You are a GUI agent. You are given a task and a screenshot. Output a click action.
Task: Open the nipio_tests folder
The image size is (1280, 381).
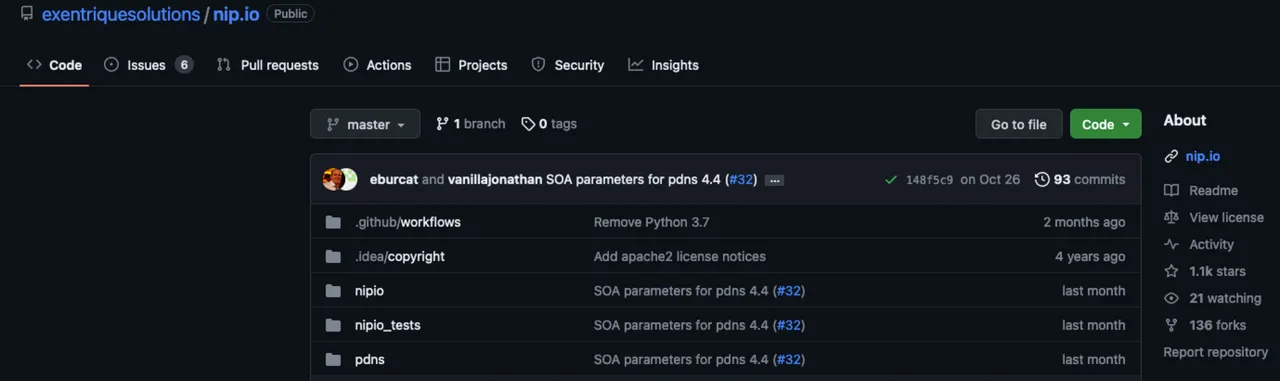[388, 325]
